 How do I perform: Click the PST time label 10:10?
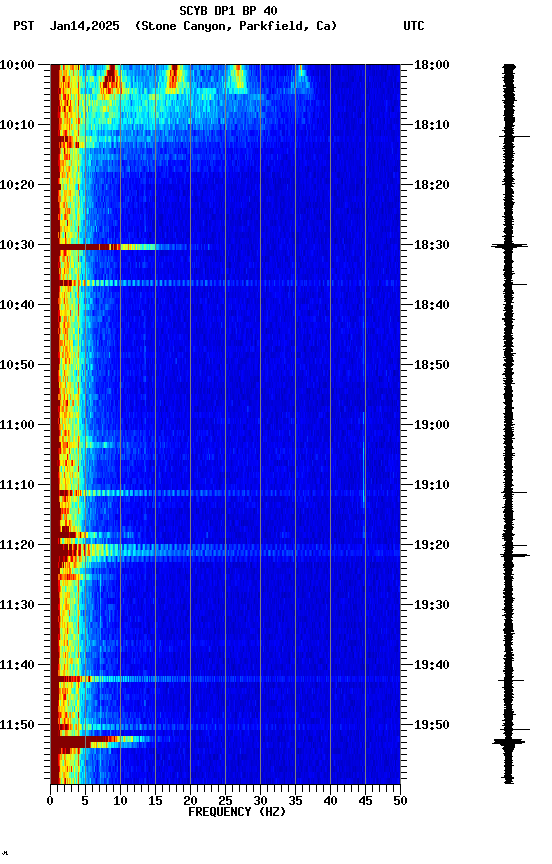17,125
